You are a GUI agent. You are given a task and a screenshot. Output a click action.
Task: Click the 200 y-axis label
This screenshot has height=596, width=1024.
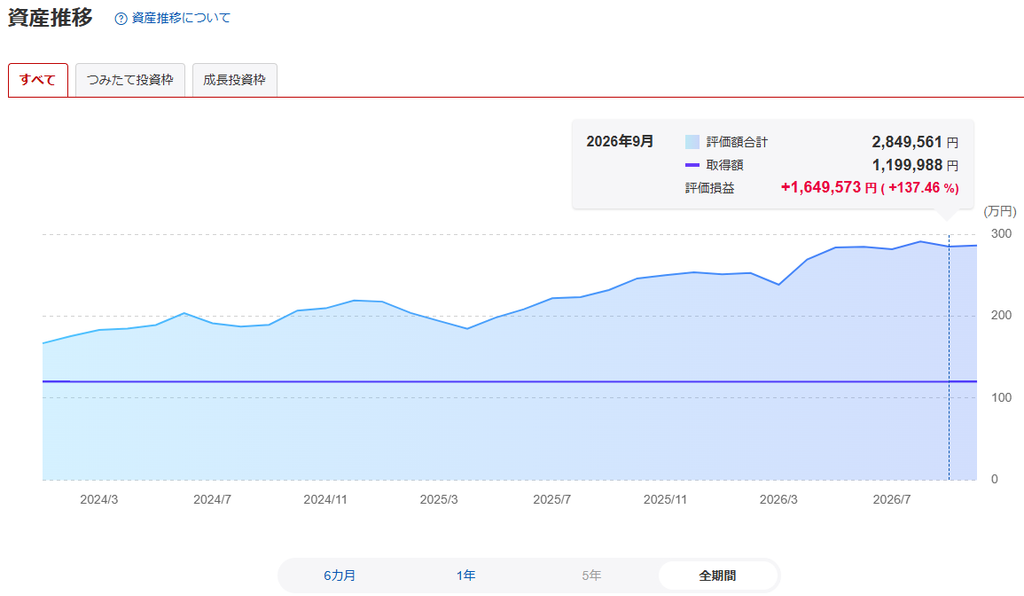1001,315
